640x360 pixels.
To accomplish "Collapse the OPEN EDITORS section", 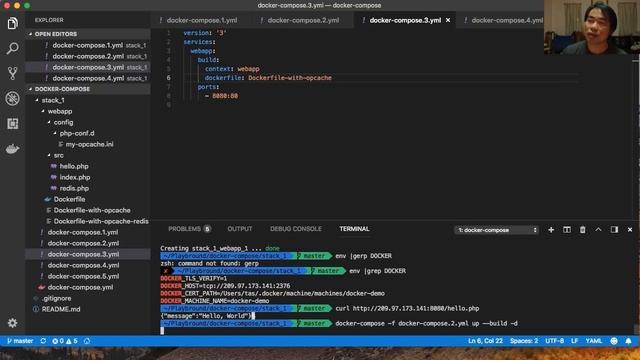I will click(x=88, y=34).
